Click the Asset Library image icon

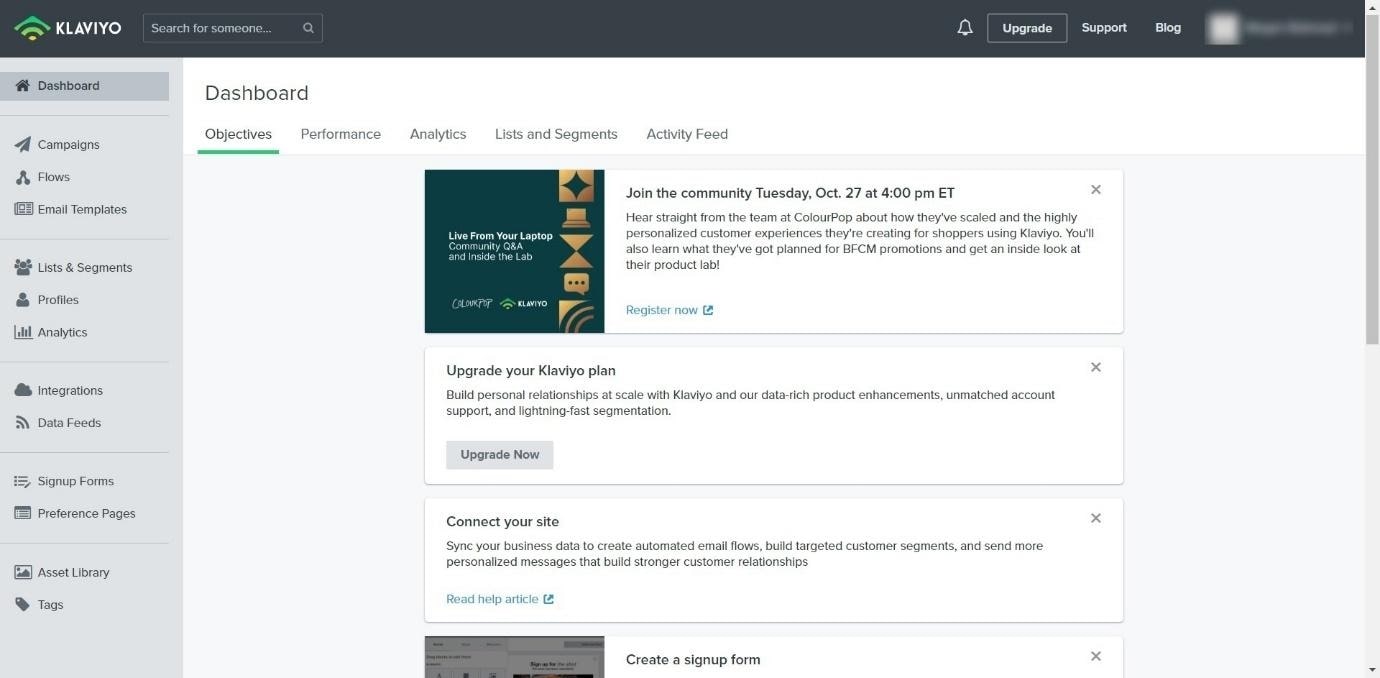(23, 572)
